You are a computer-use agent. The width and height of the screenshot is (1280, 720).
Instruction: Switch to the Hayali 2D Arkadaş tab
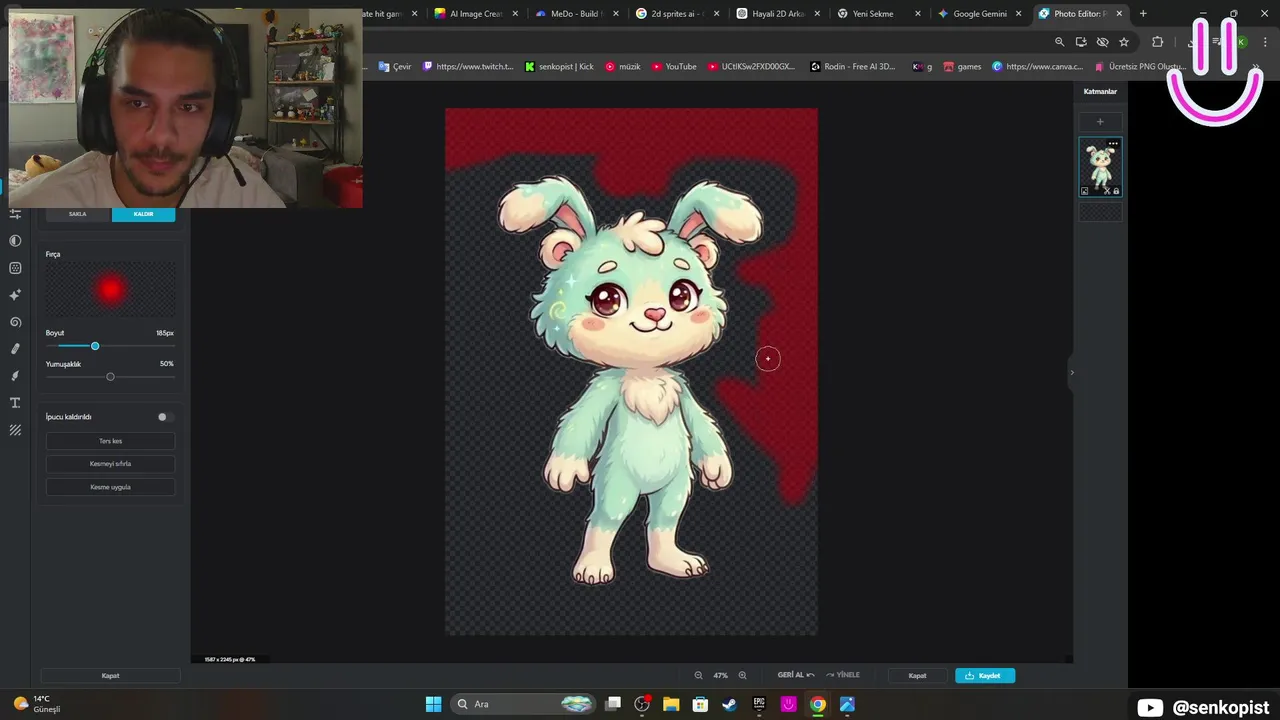pyautogui.click(x=778, y=13)
